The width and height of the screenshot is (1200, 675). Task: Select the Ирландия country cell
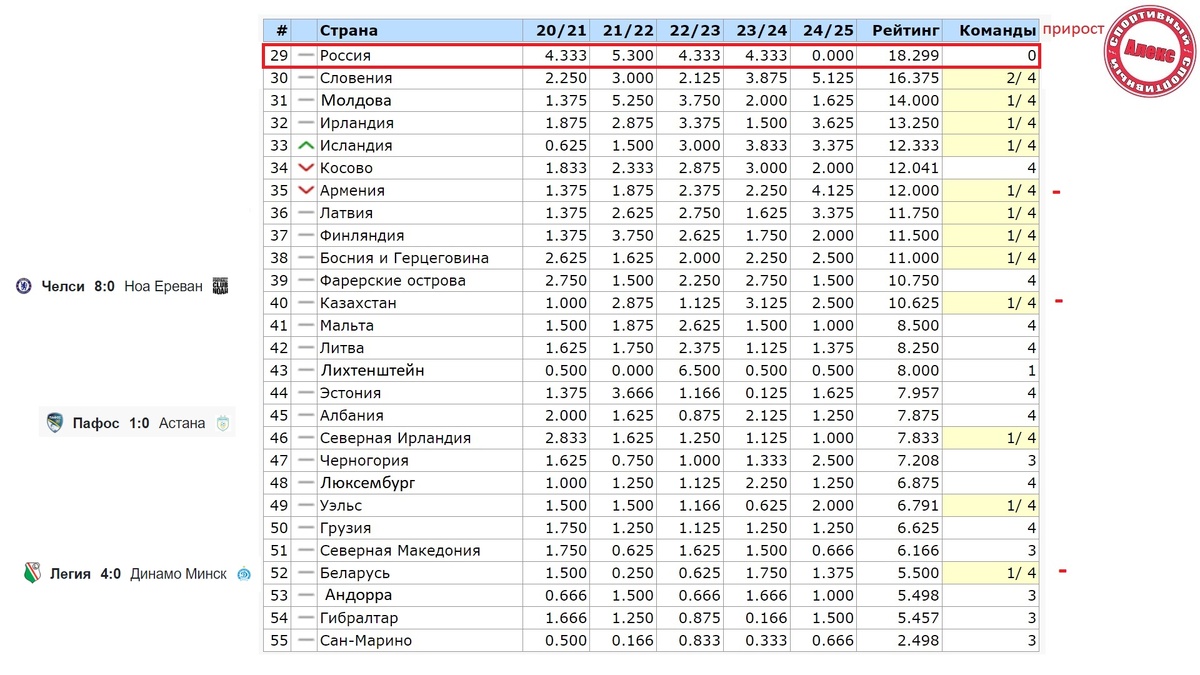420,123
